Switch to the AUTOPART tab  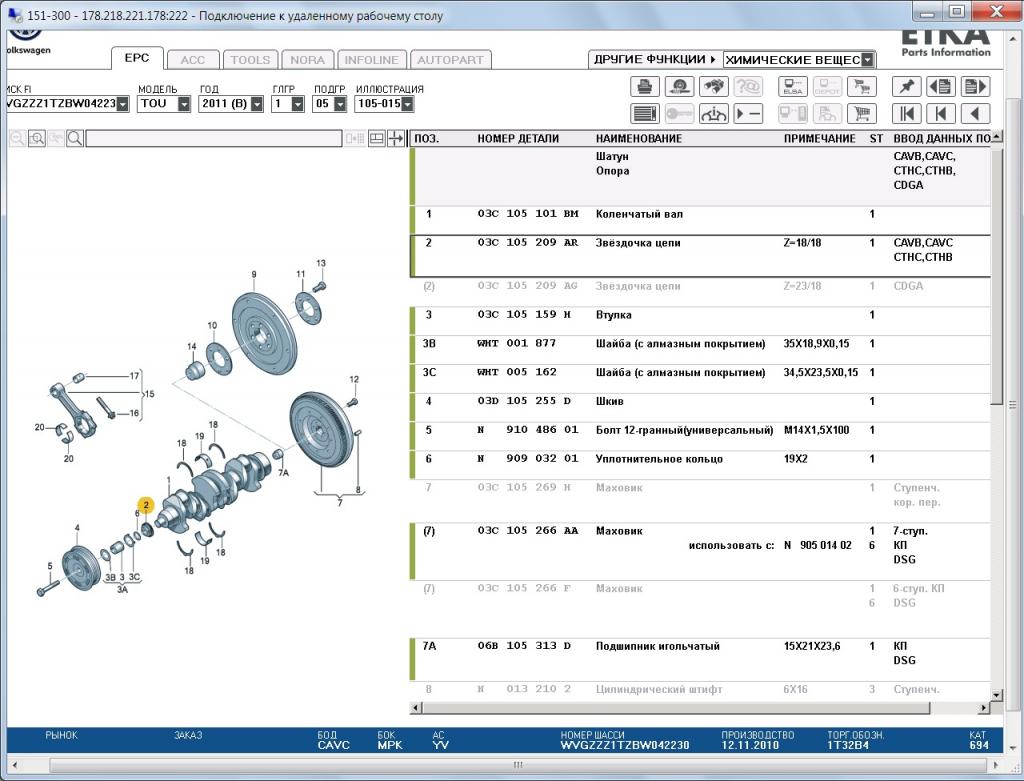451,60
